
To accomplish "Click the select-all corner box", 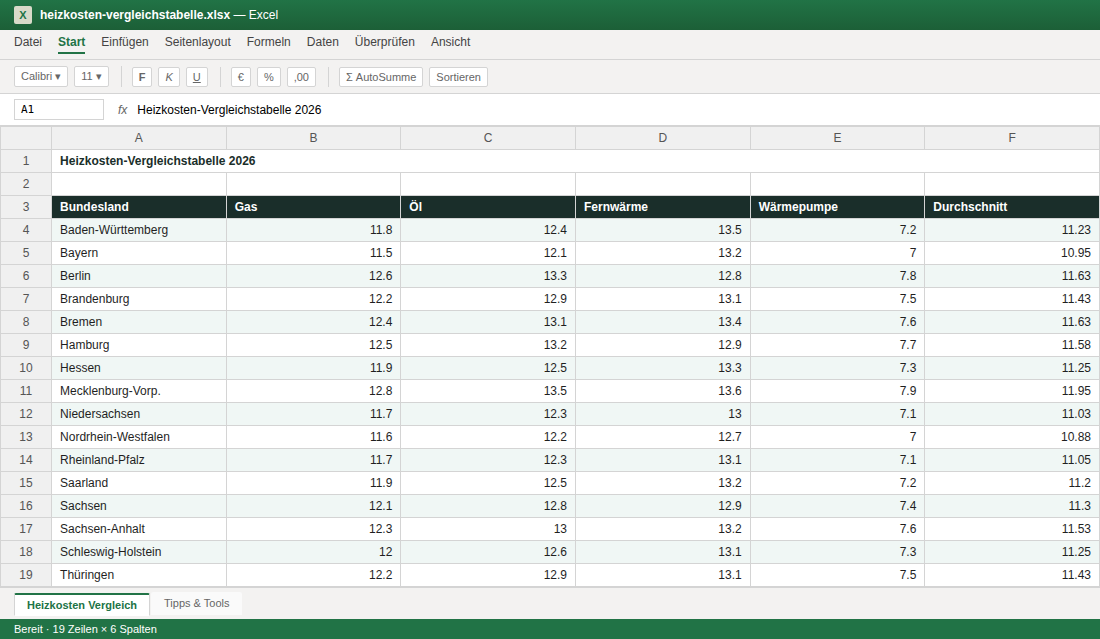I will [x=26, y=138].
